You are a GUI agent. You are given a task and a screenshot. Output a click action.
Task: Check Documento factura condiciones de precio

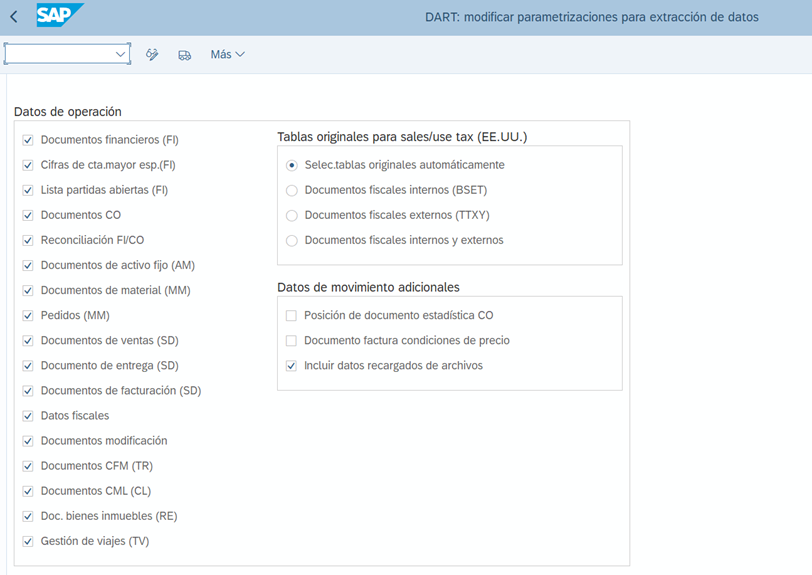coord(292,340)
